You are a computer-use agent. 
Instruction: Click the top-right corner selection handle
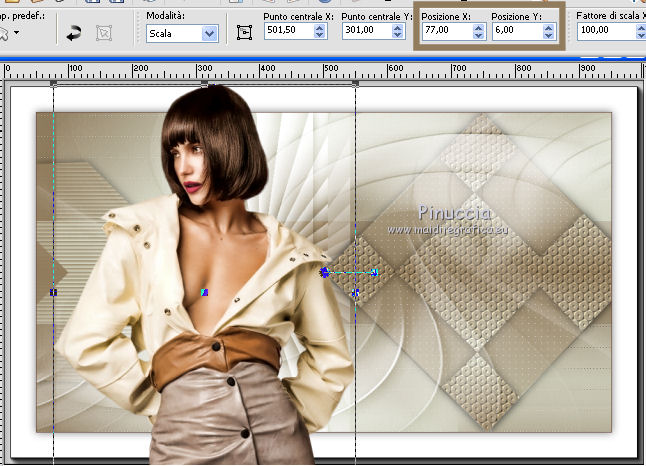[x=356, y=84]
